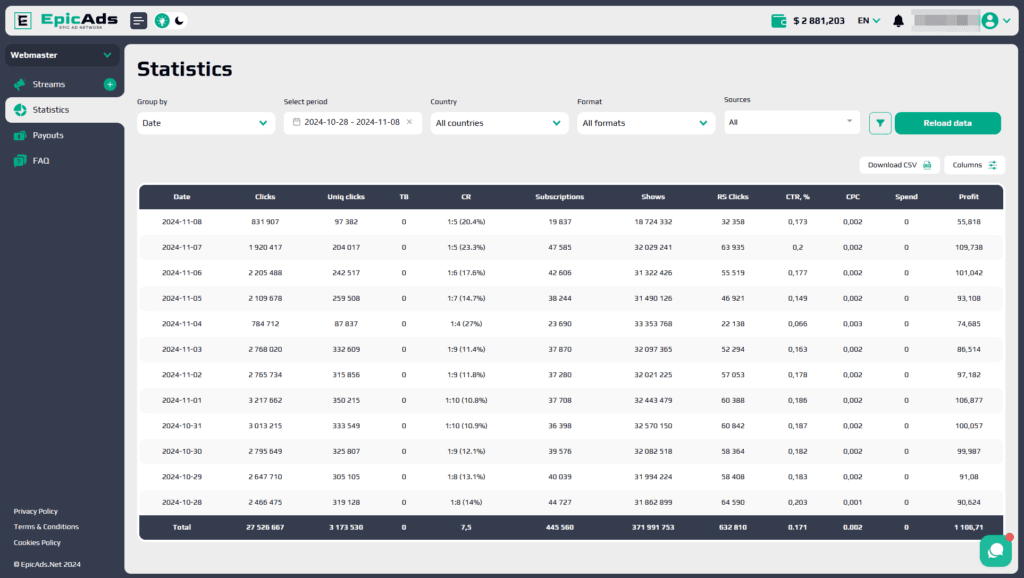
Task: Add a new stream with the plus icon
Action: (110, 84)
